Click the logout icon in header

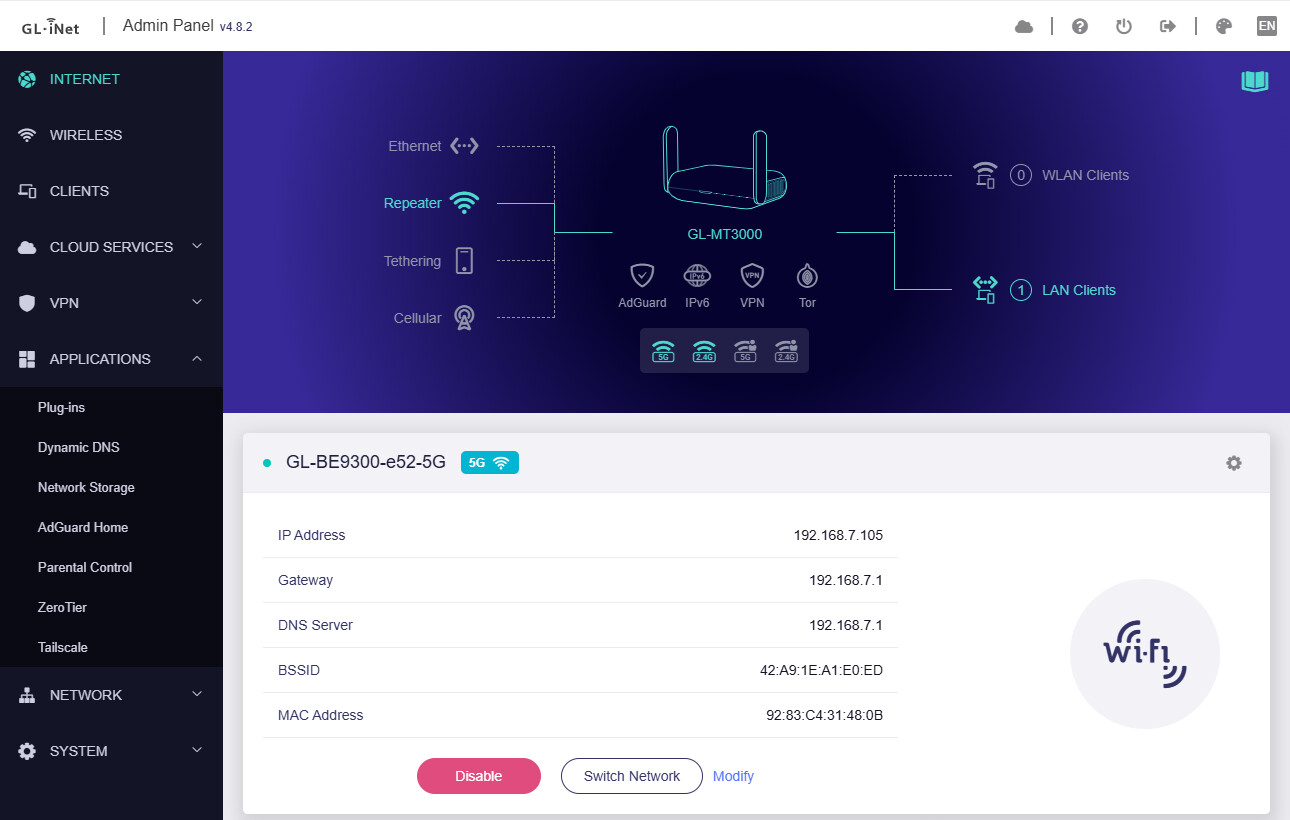pyautogui.click(x=1167, y=26)
